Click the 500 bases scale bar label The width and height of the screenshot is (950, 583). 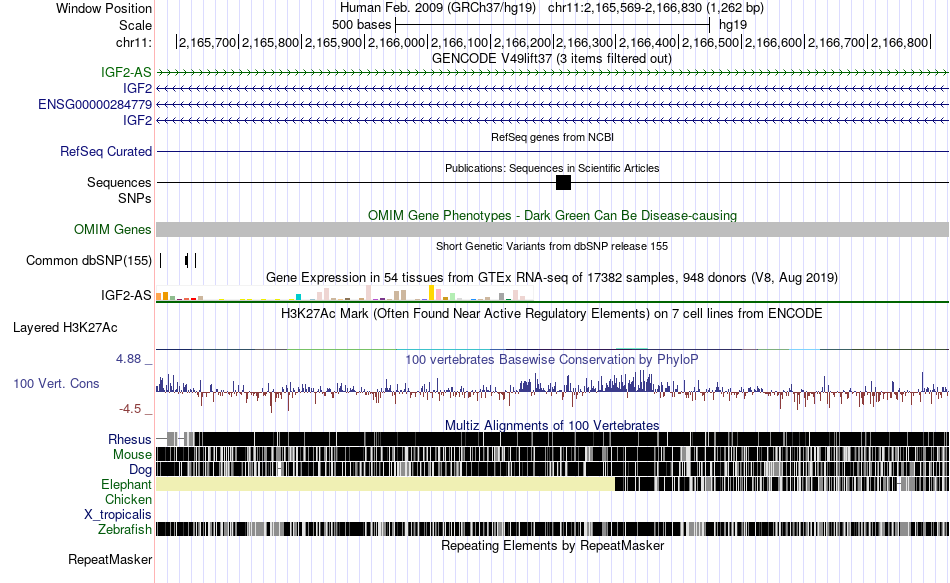pyautogui.click(x=362, y=25)
